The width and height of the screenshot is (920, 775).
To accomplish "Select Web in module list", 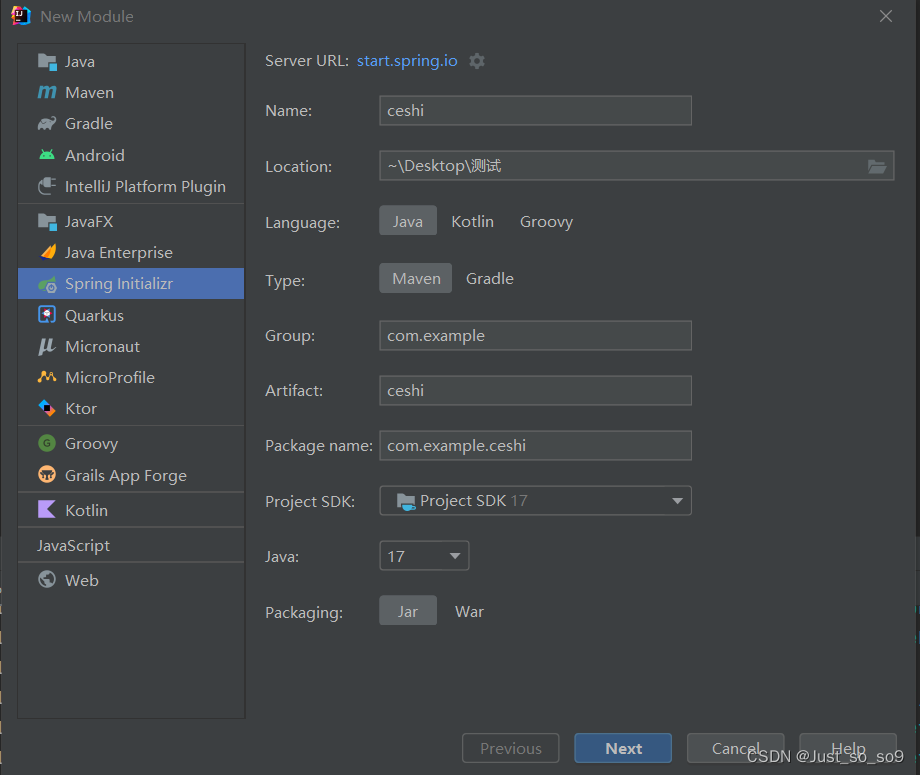I will tap(131, 580).
